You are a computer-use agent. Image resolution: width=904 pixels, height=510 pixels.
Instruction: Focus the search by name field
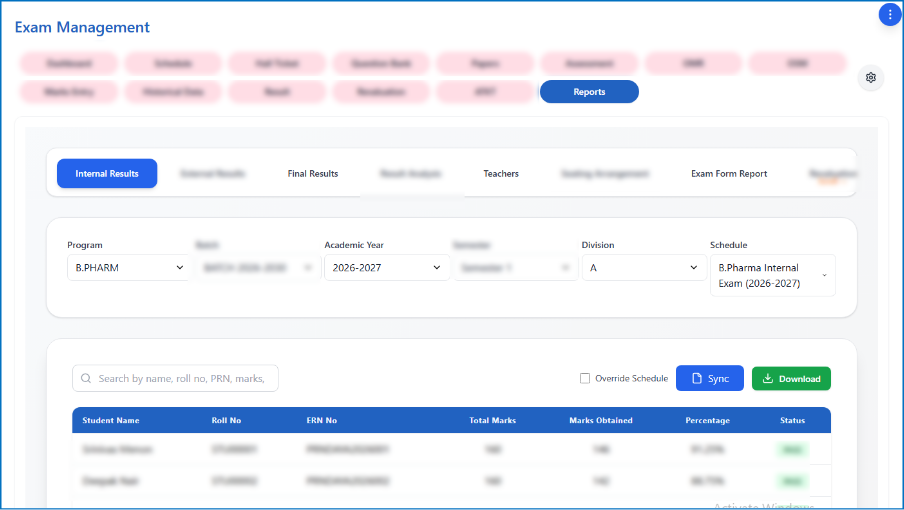(x=175, y=379)
